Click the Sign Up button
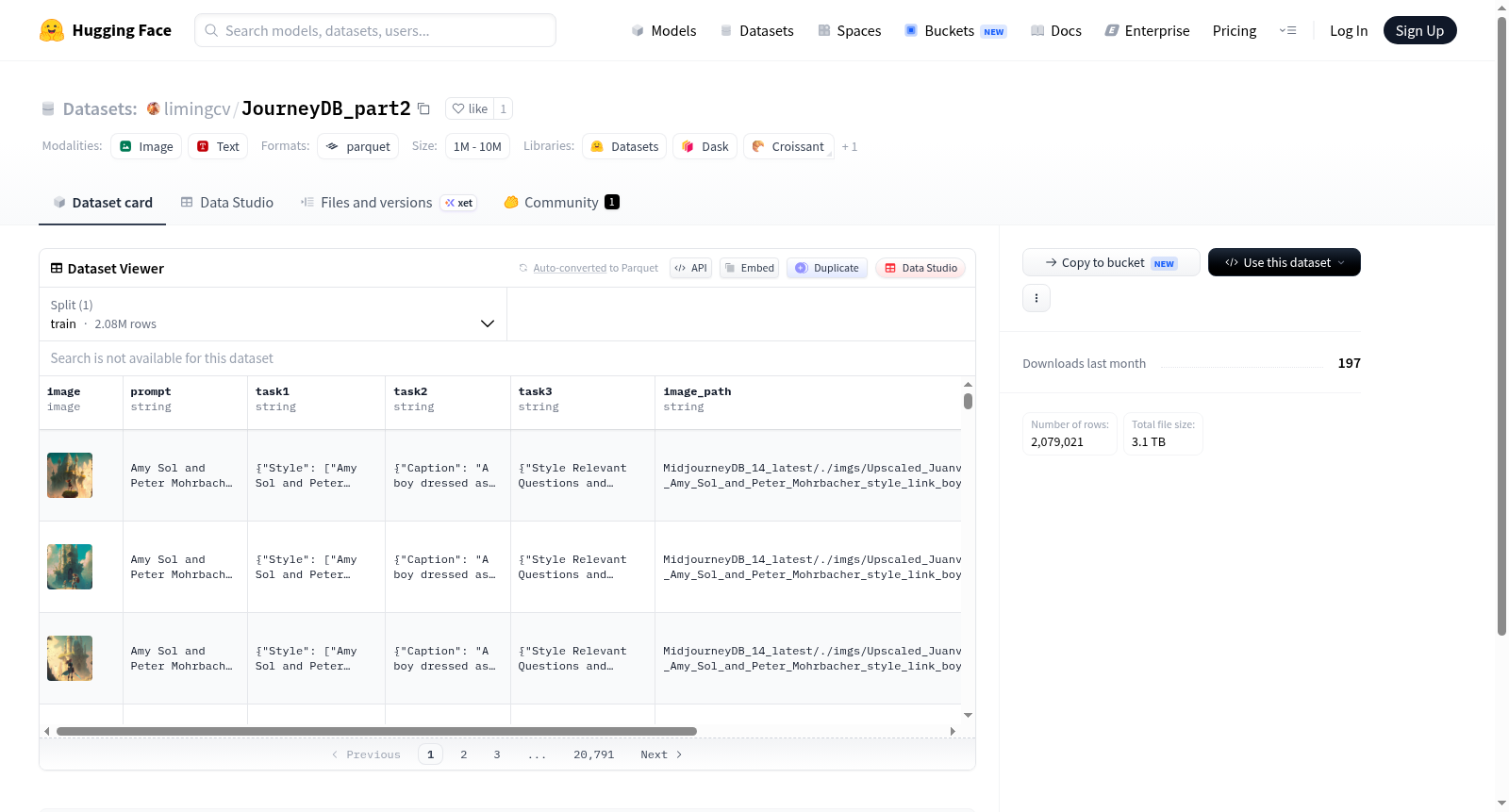The width and height of the screenshot is (1509, 812). pyautogui.click(x=1419, y=30)
